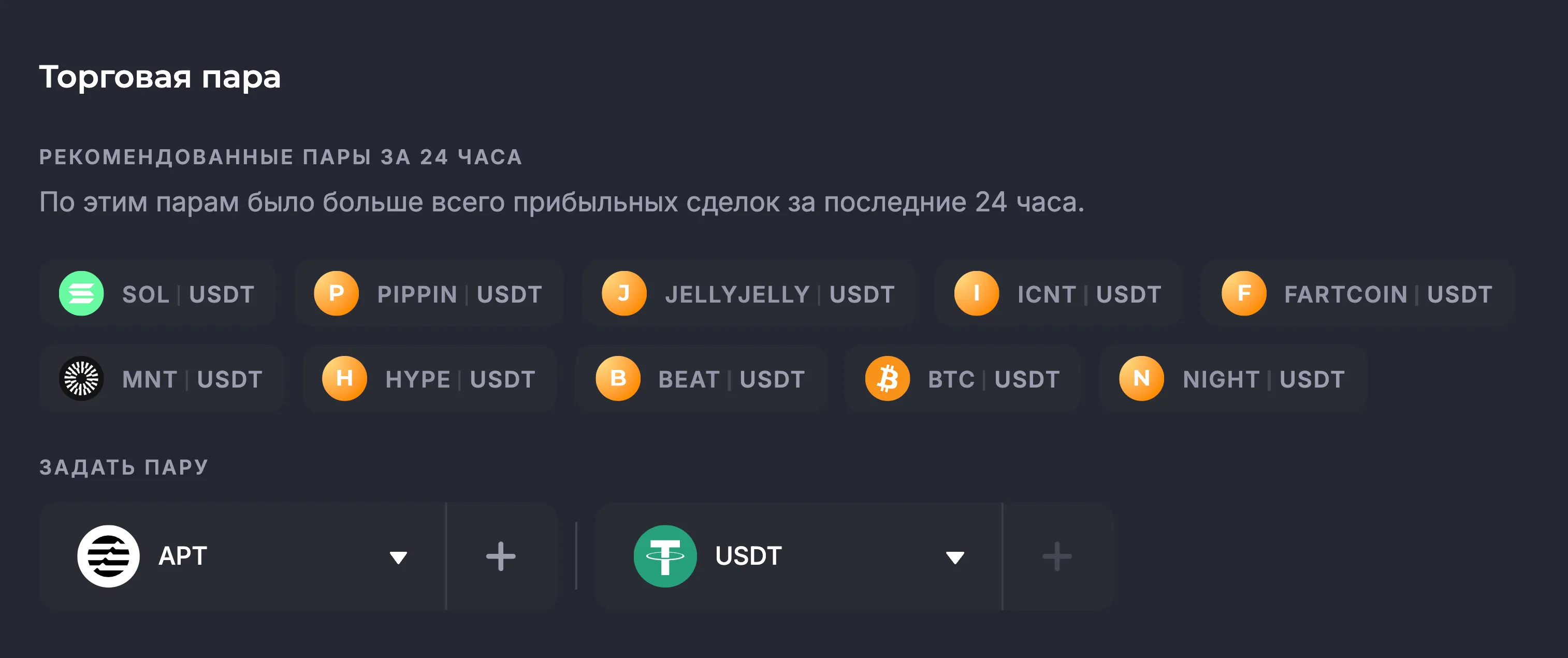Pick the BTC | USDT pair label

click(x=993, y=380)
